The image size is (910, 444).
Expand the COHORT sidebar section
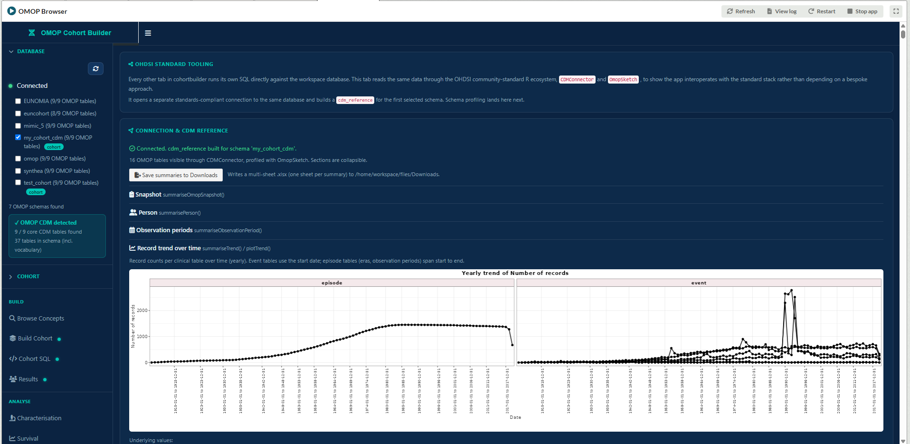(x=24, y=276)
